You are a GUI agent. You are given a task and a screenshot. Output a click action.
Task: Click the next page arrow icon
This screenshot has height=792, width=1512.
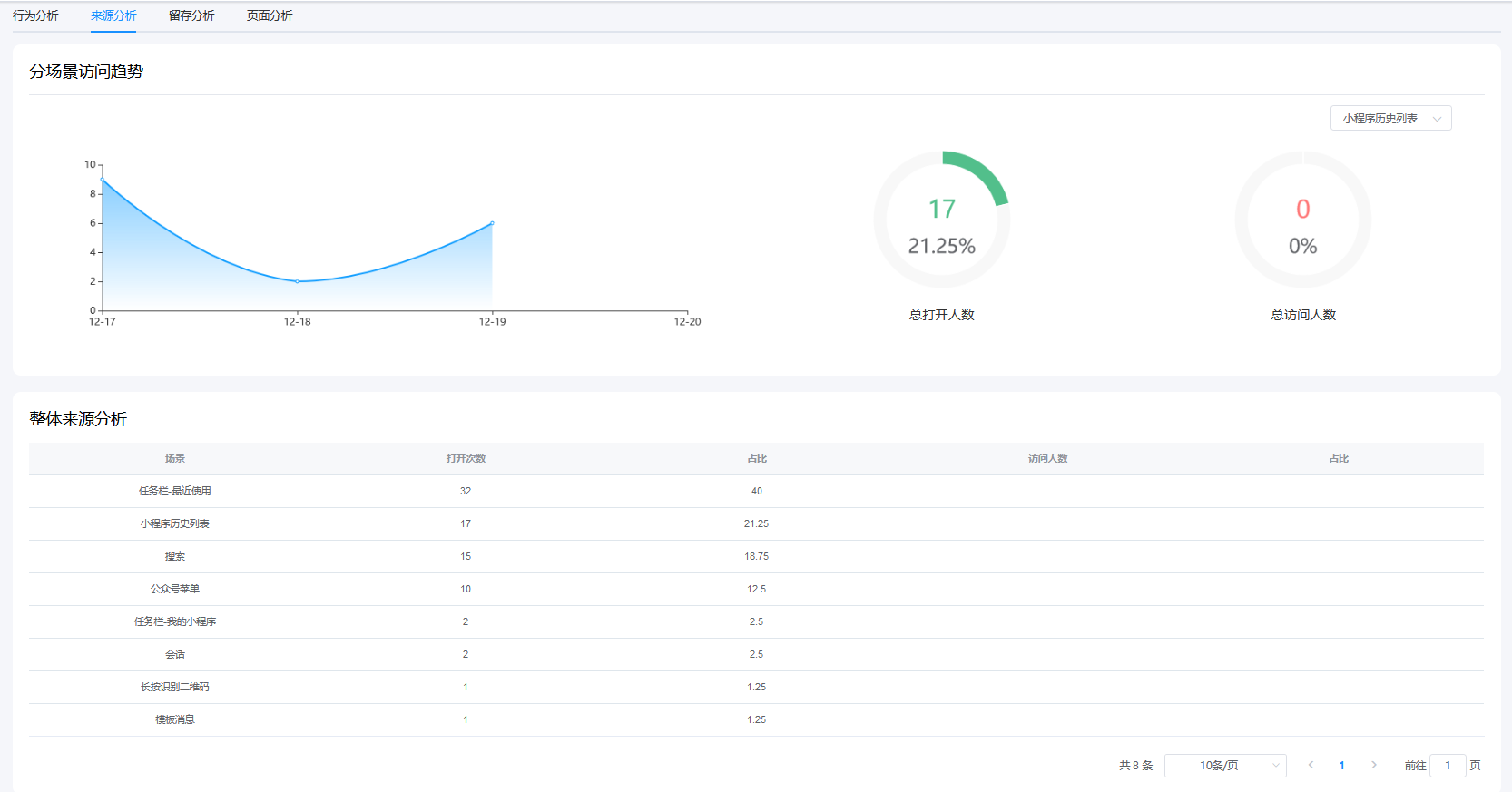click(1373, 766)
